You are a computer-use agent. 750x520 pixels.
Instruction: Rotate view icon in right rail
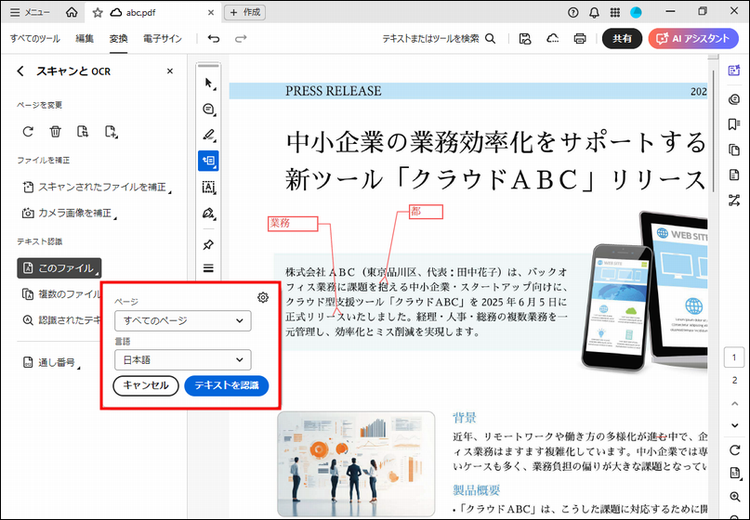(734, 450)
